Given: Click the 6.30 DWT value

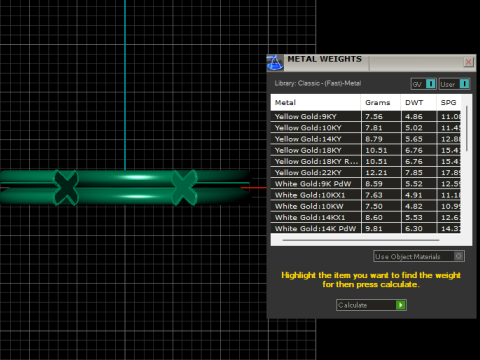Looking at the screenshot, I should tap(414, 229).
